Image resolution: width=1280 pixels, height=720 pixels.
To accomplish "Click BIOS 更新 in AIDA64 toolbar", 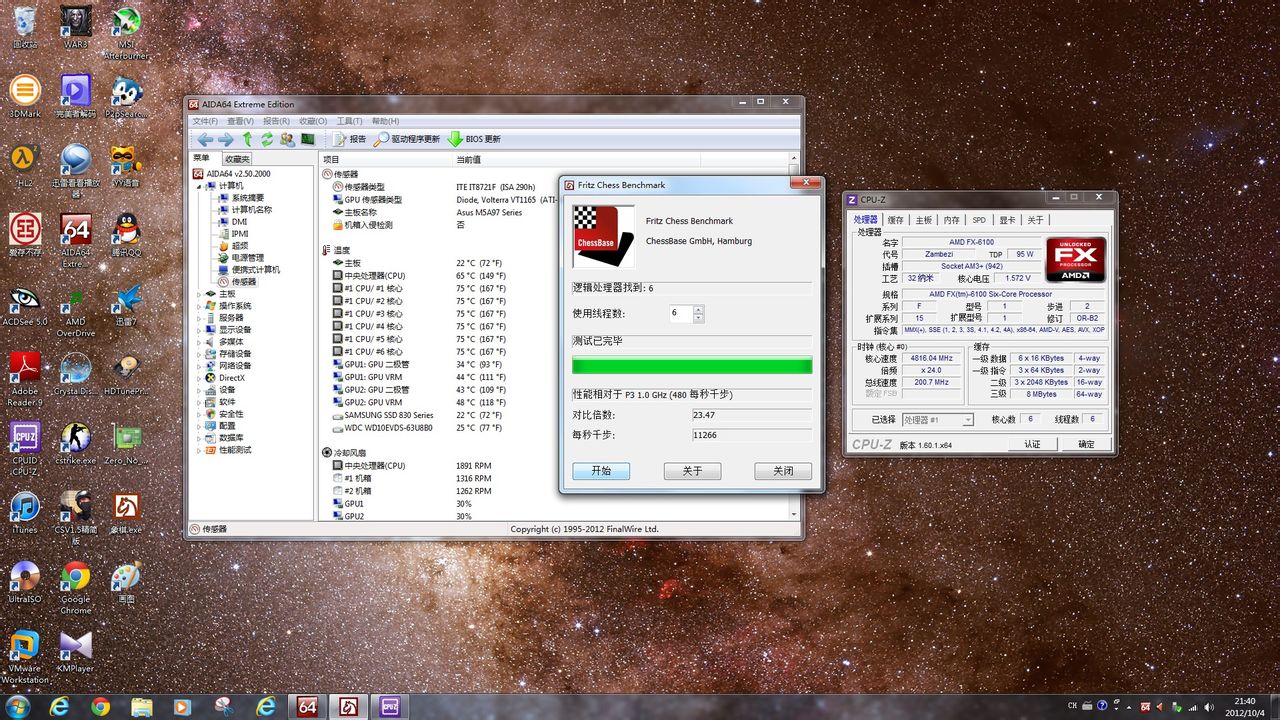I will point(474,139).
